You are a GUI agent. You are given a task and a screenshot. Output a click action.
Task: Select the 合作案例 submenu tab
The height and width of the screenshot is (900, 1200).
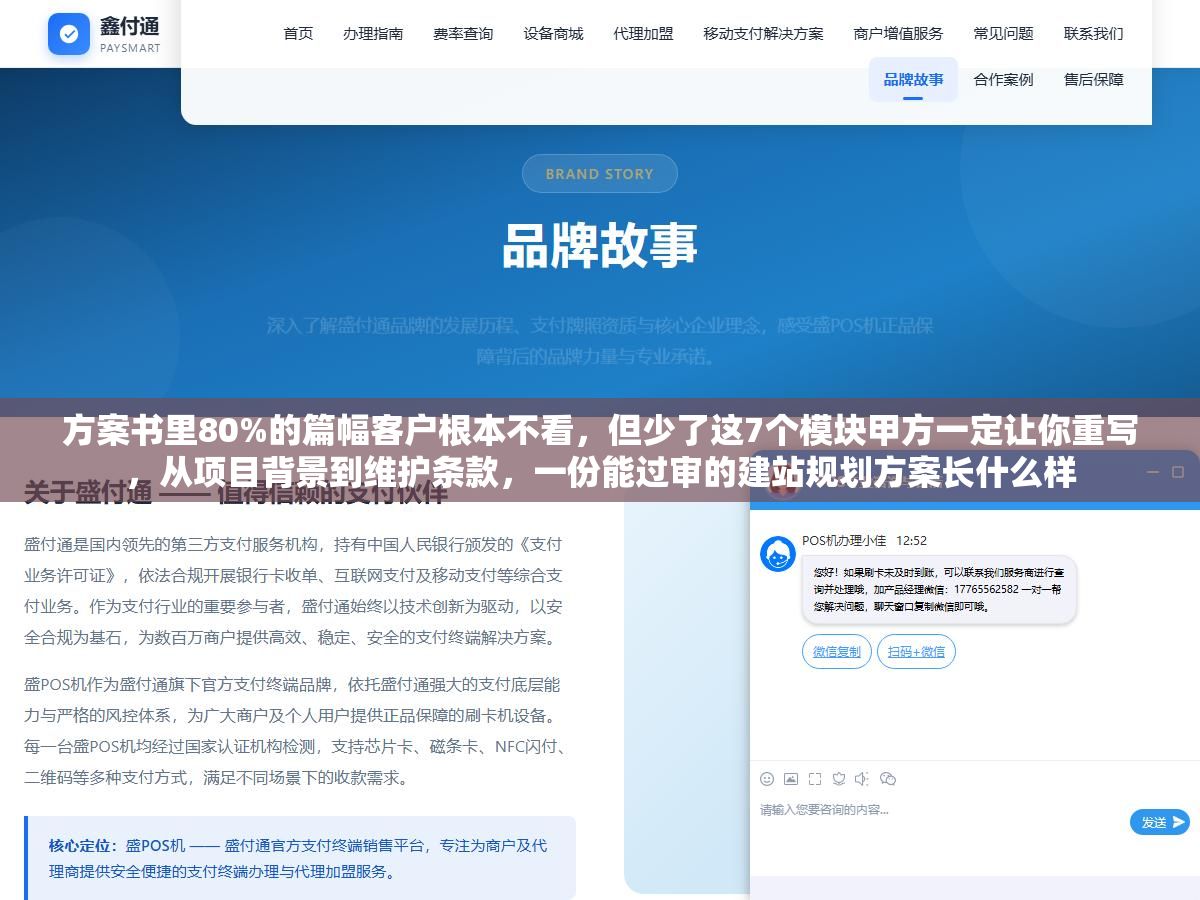click(1003, 80)
